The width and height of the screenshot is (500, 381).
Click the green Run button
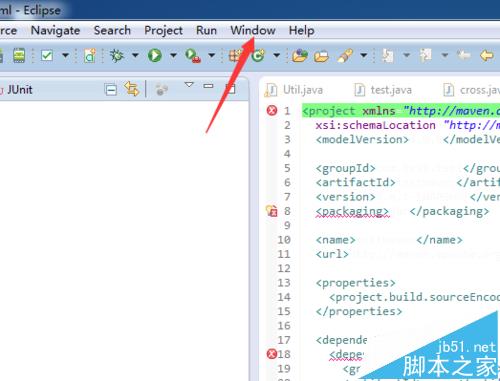(155, 55)
